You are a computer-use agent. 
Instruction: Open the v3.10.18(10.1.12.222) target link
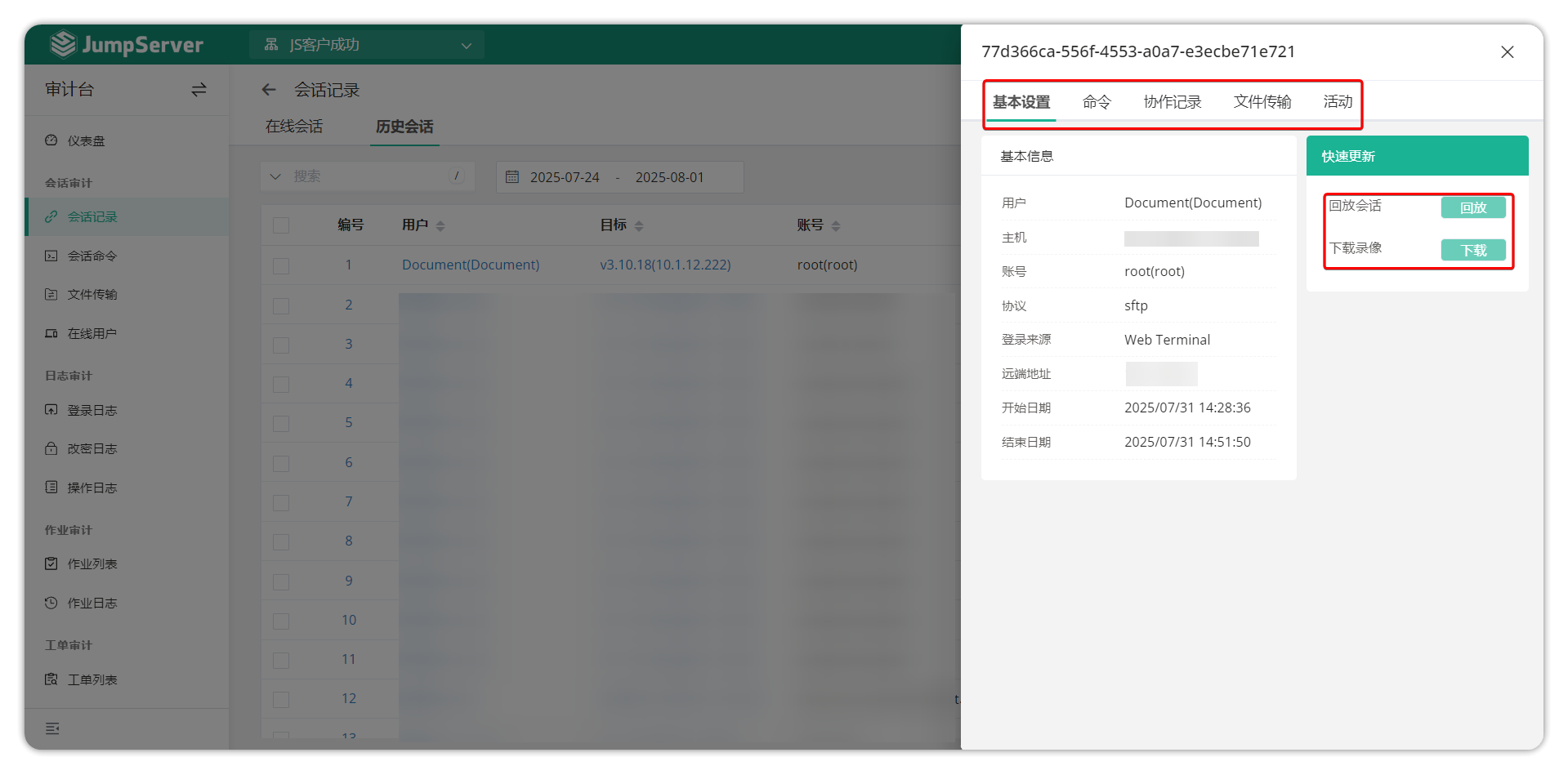[x=665, y=265]
